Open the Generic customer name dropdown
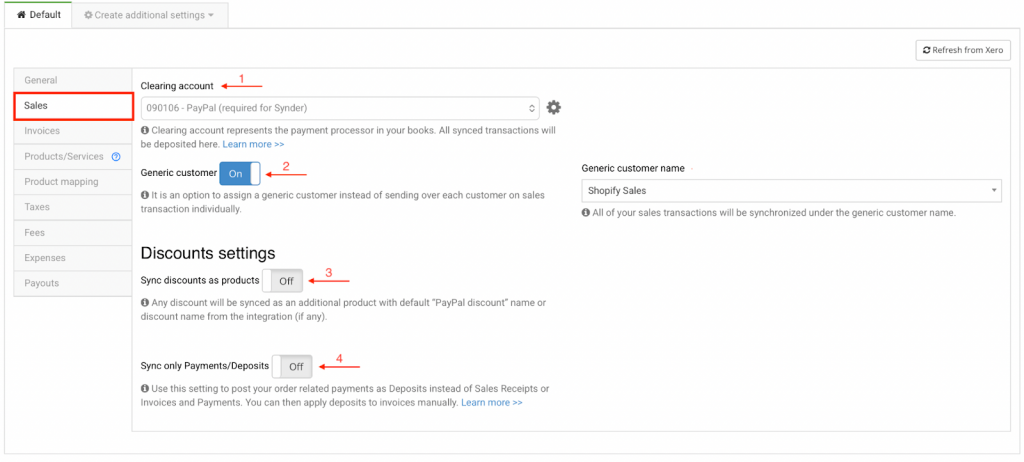1024x462 pixels. (791, 190)
